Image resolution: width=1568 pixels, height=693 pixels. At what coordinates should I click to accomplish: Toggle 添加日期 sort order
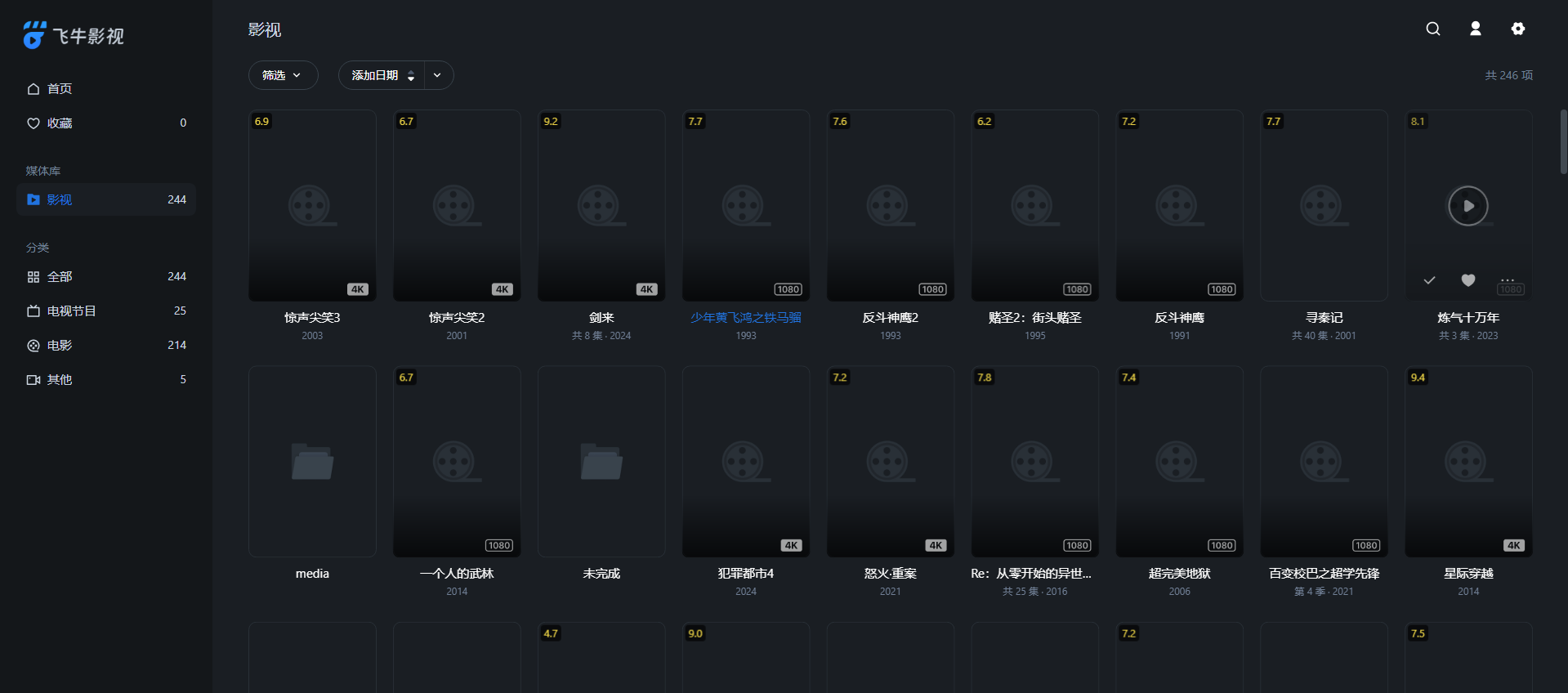coord(382,75)
